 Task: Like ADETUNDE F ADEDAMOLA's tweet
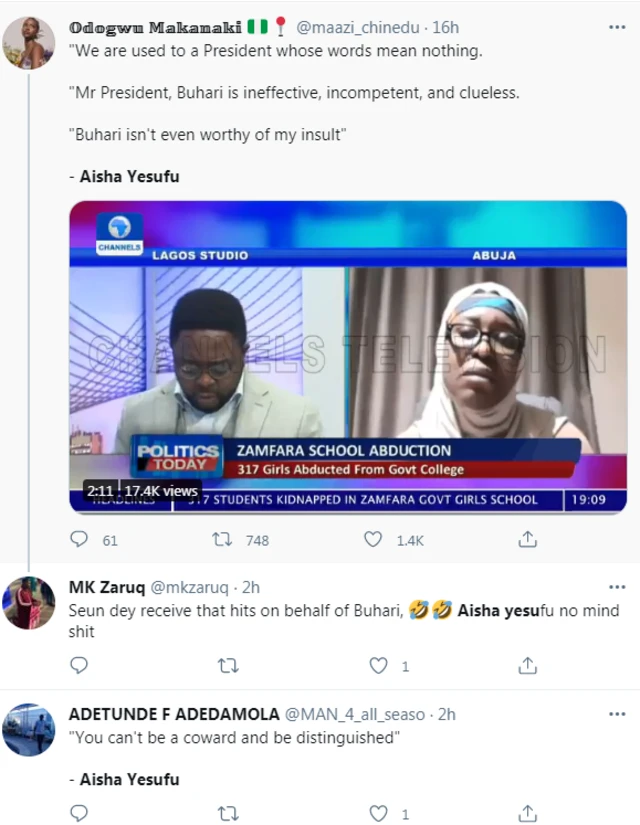[378, 814]
